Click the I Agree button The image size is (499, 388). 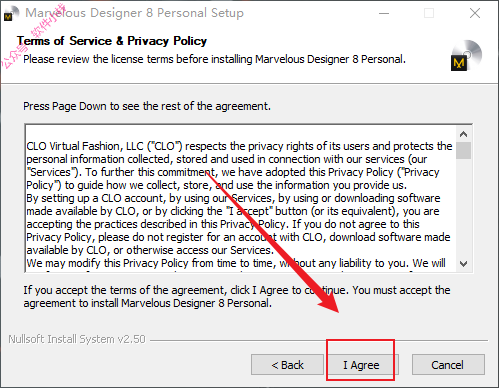click(363, 365)
